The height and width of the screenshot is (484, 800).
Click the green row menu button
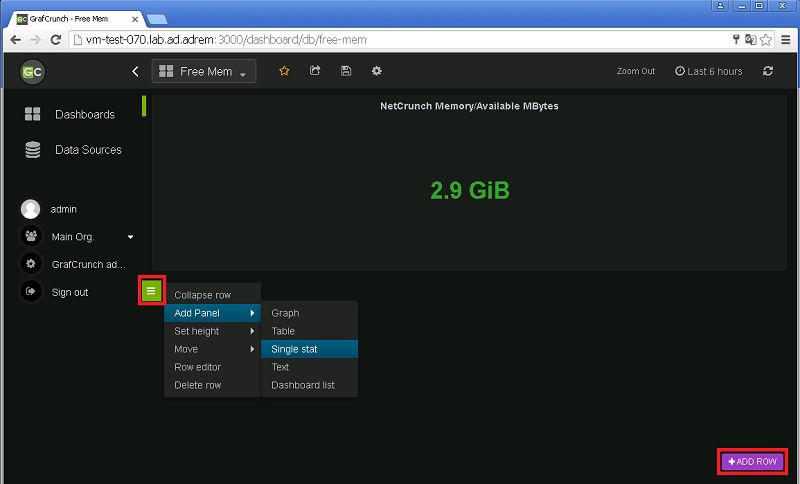[151, 291]
